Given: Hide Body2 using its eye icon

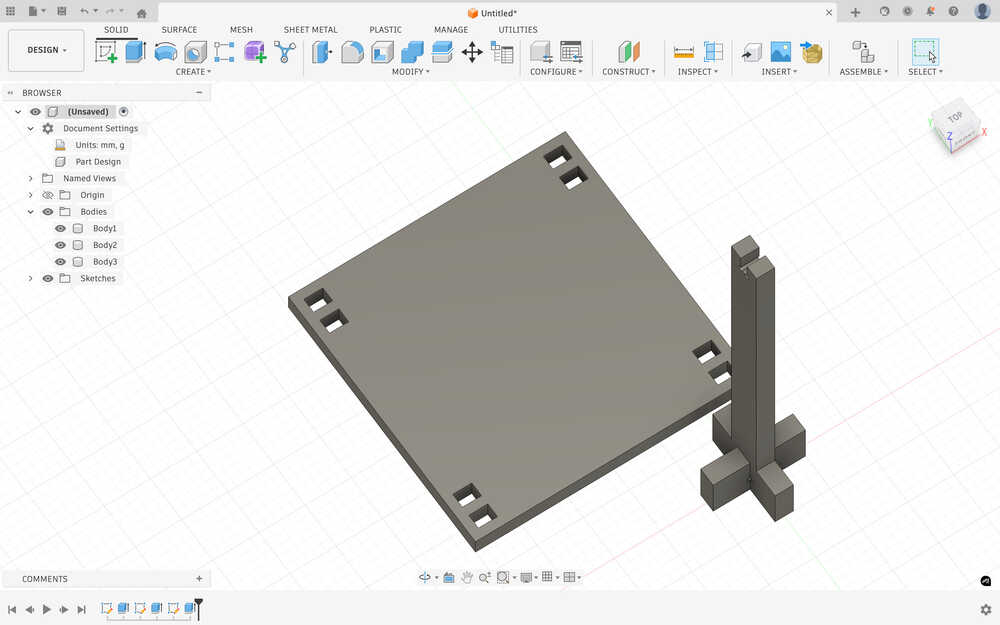Looking at the screenshot, I should click(60, 245).
